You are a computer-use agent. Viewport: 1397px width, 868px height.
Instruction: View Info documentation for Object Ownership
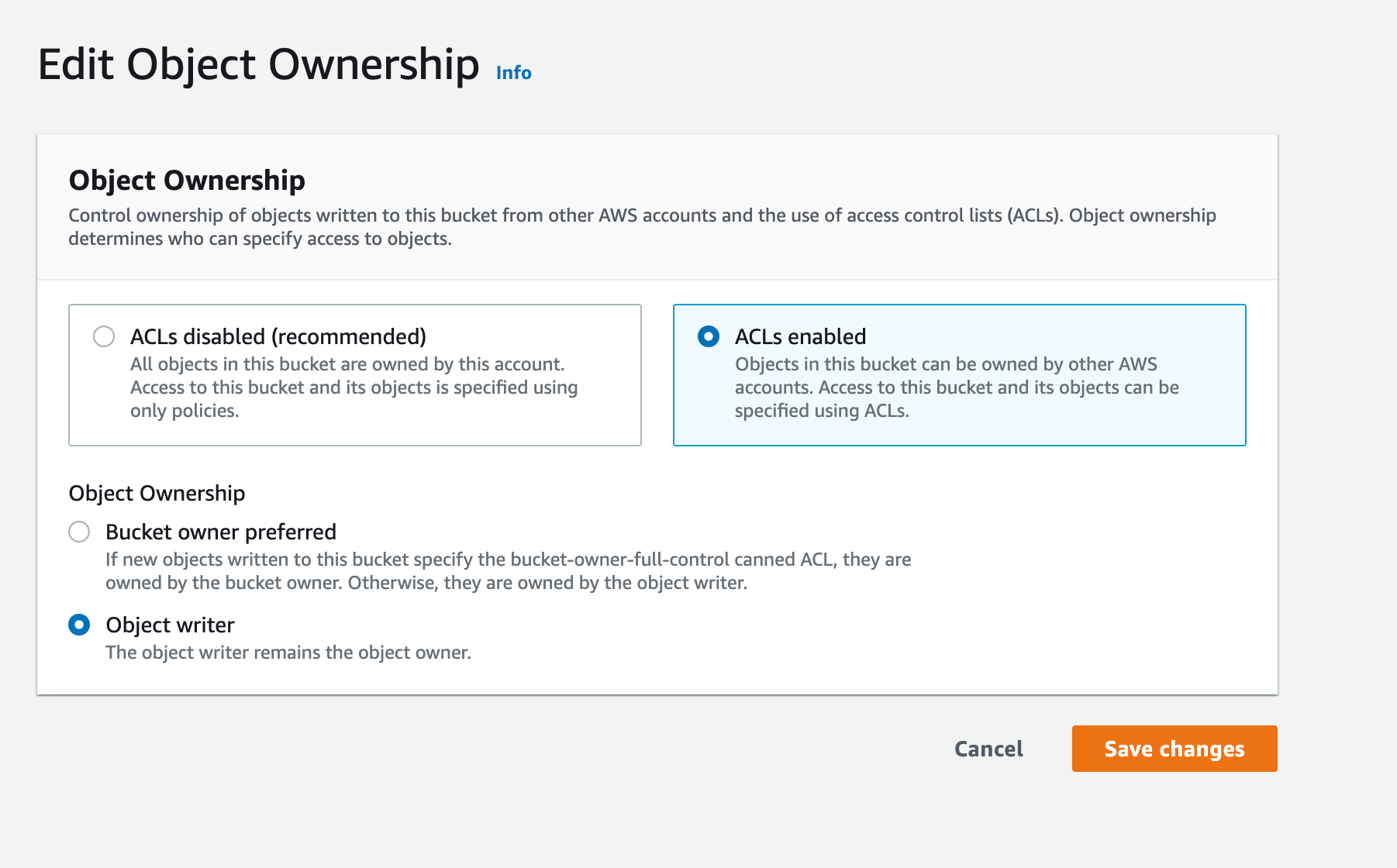513,72
